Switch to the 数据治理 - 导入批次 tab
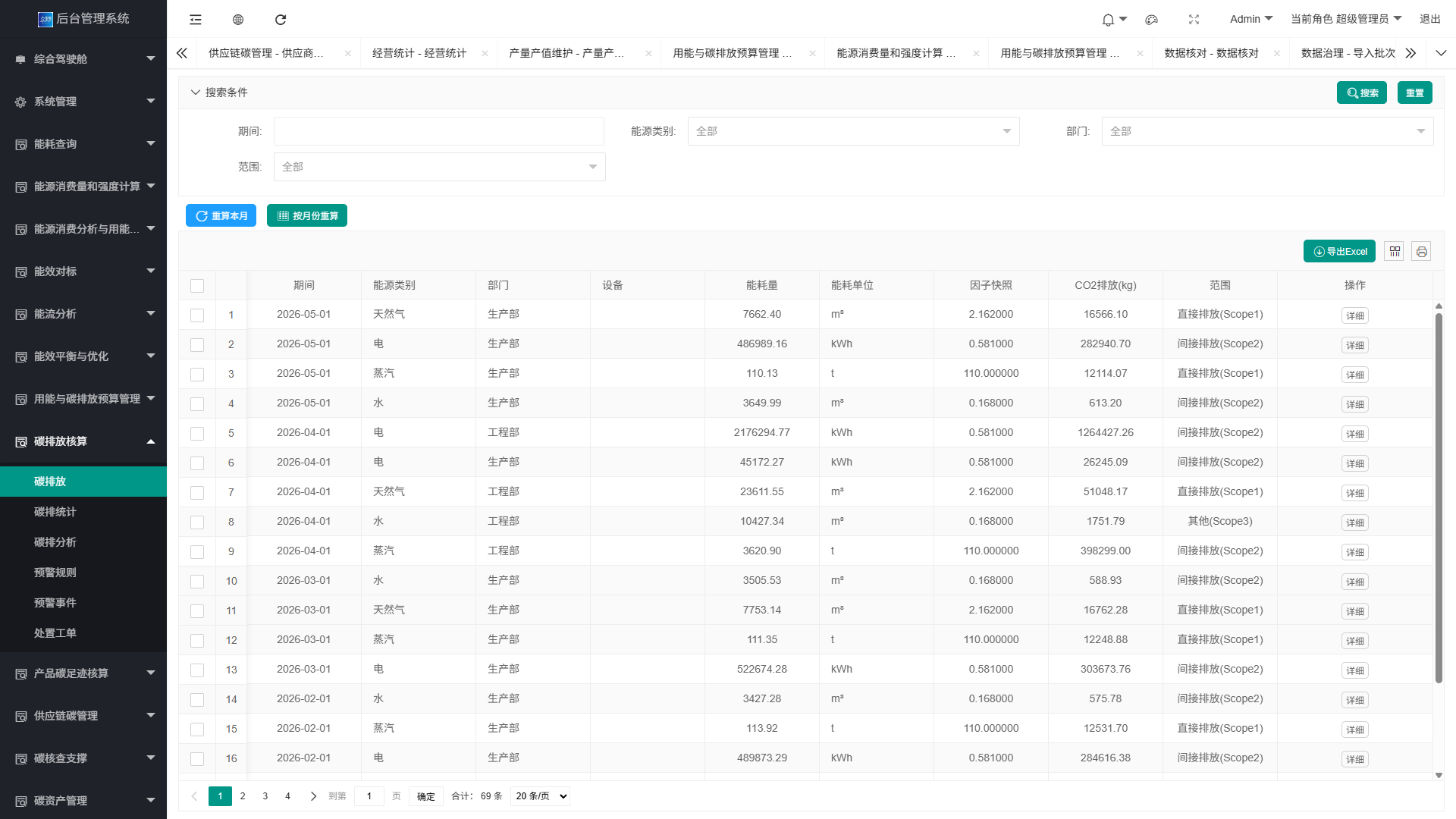This screenshot has width=1456, height=819. click(x=1348, y=53)
